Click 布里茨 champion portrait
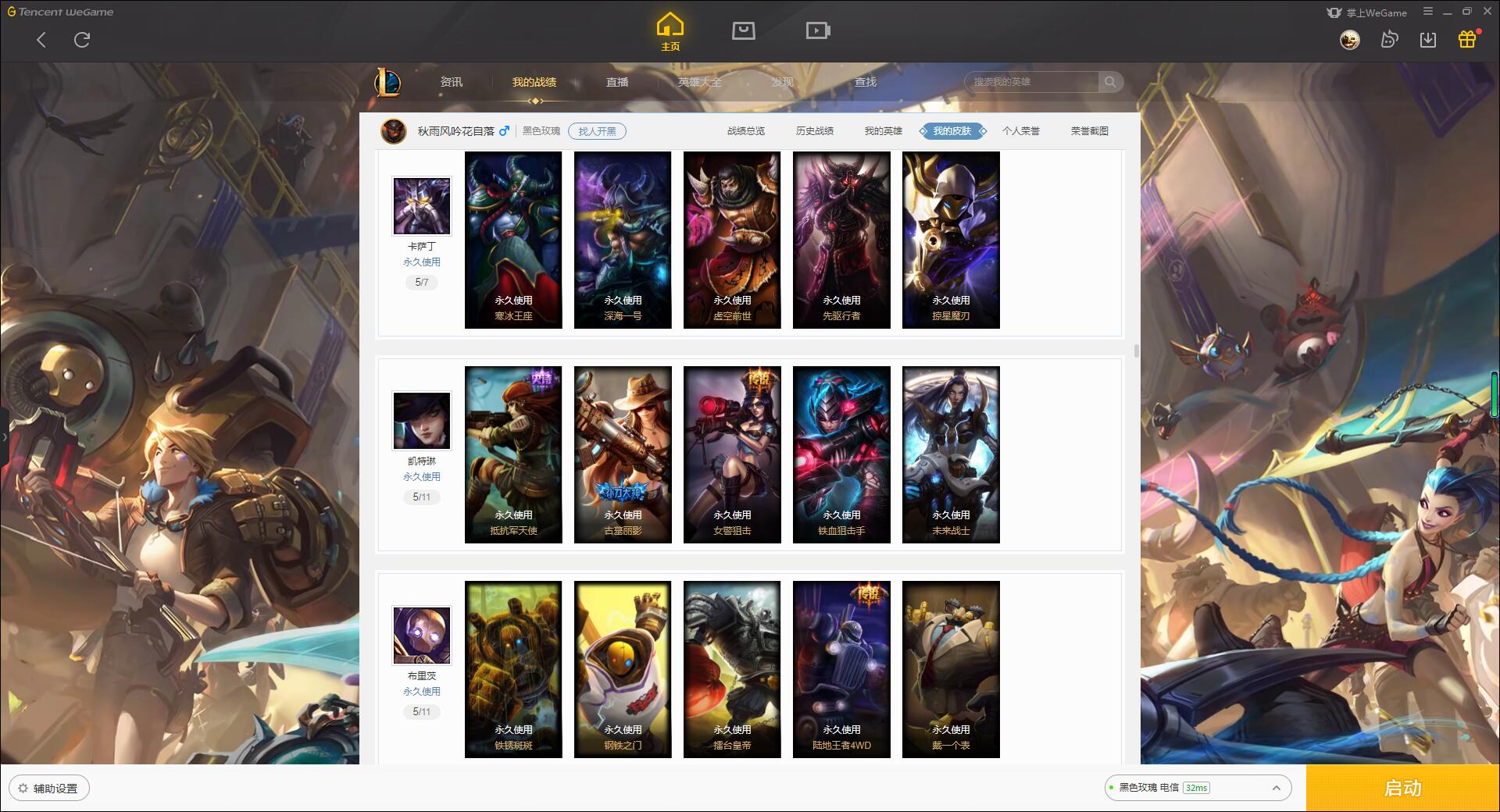1500x812 pixels. pos(422,636)
